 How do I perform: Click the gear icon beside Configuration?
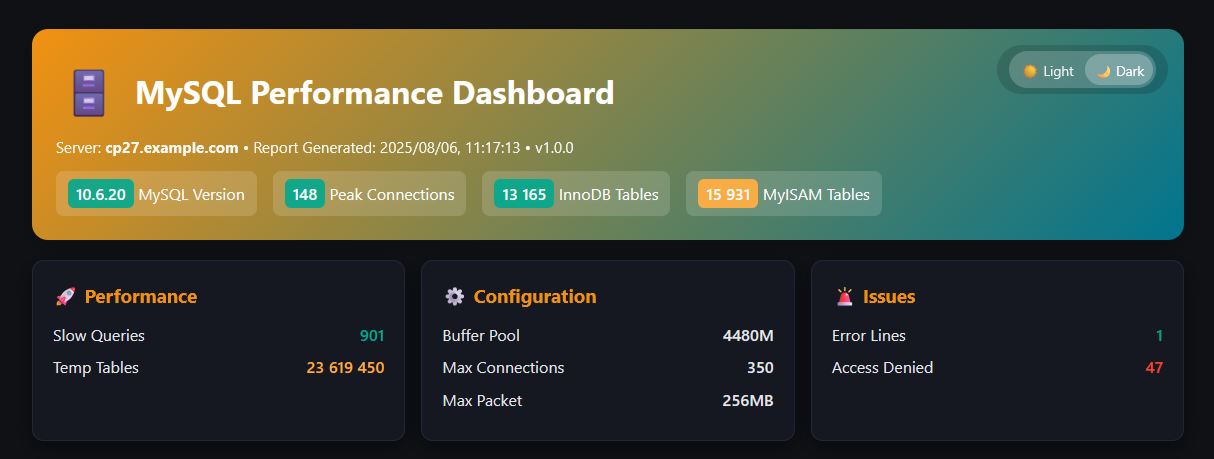pos(454,296)
